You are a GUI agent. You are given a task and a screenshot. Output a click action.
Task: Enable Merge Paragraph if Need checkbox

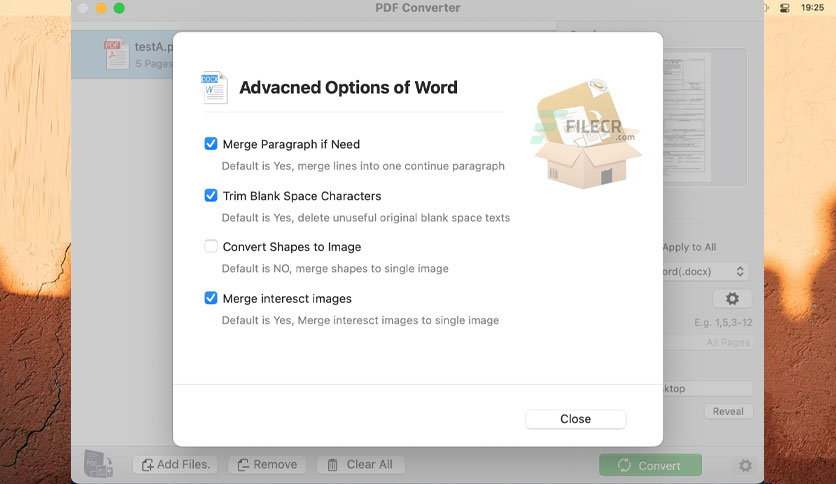[211, 144]
